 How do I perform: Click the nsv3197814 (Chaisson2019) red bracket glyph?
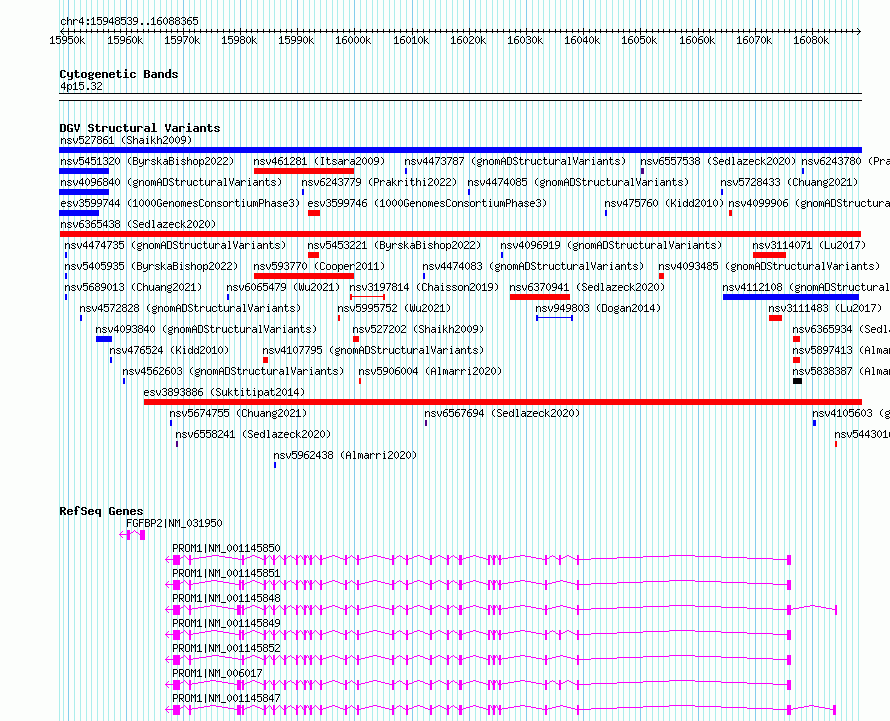(x=367, y=297)
